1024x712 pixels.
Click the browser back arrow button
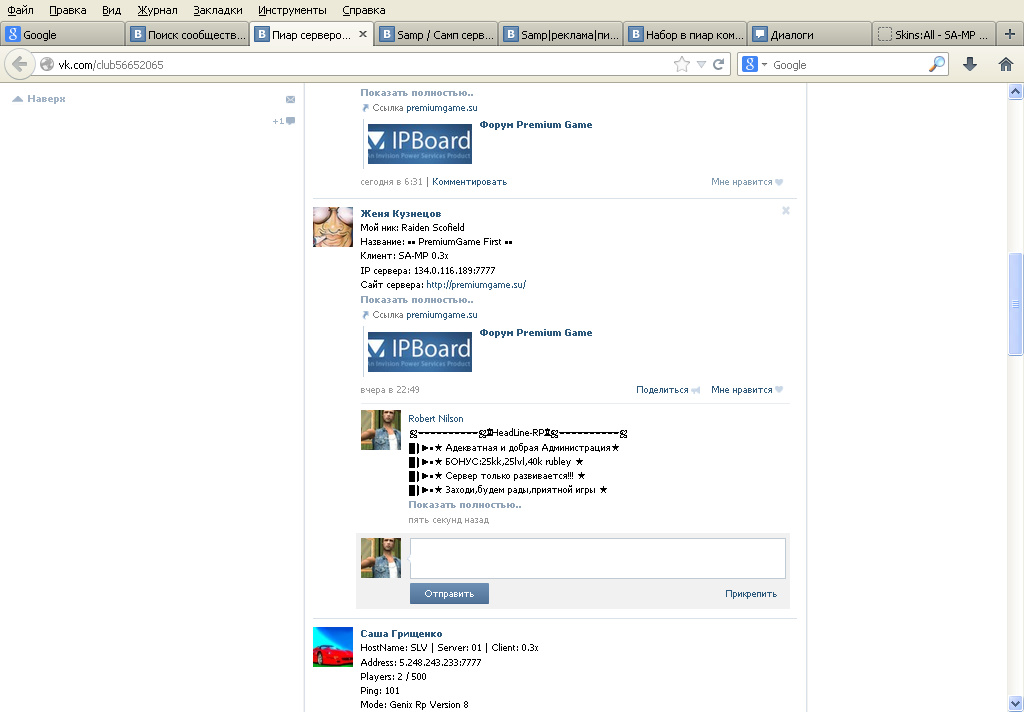coord(19,64)
